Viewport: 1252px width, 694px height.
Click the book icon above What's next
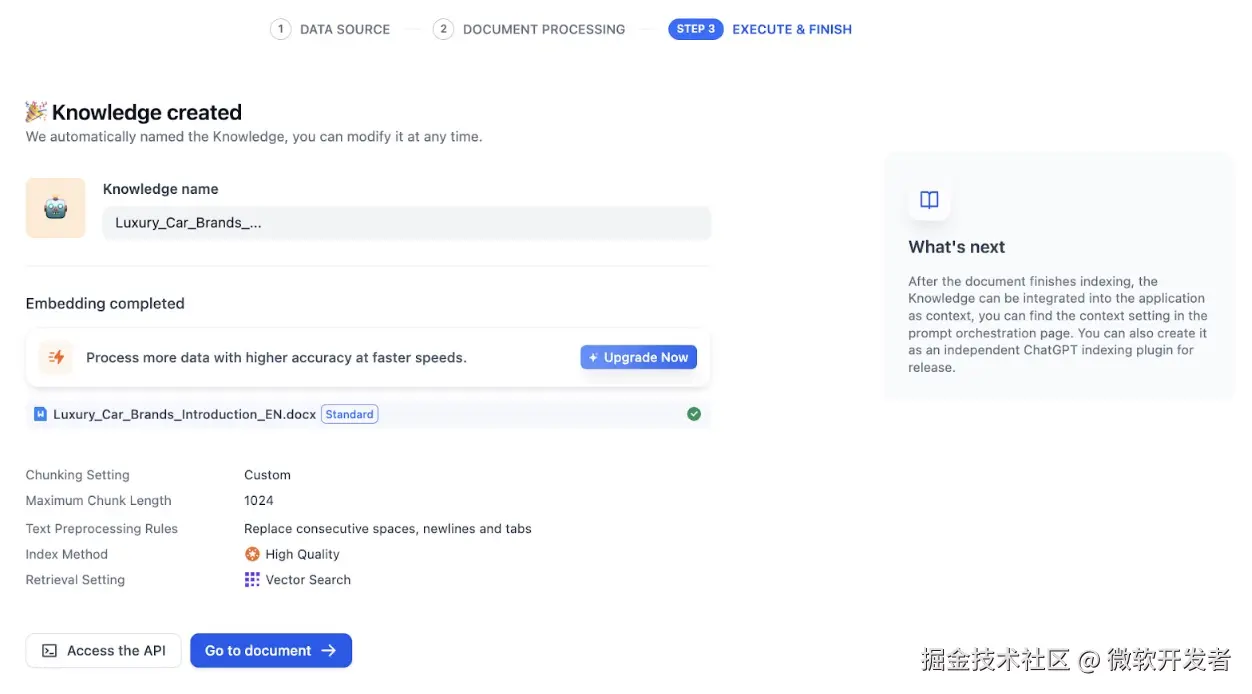coord(929,200)
